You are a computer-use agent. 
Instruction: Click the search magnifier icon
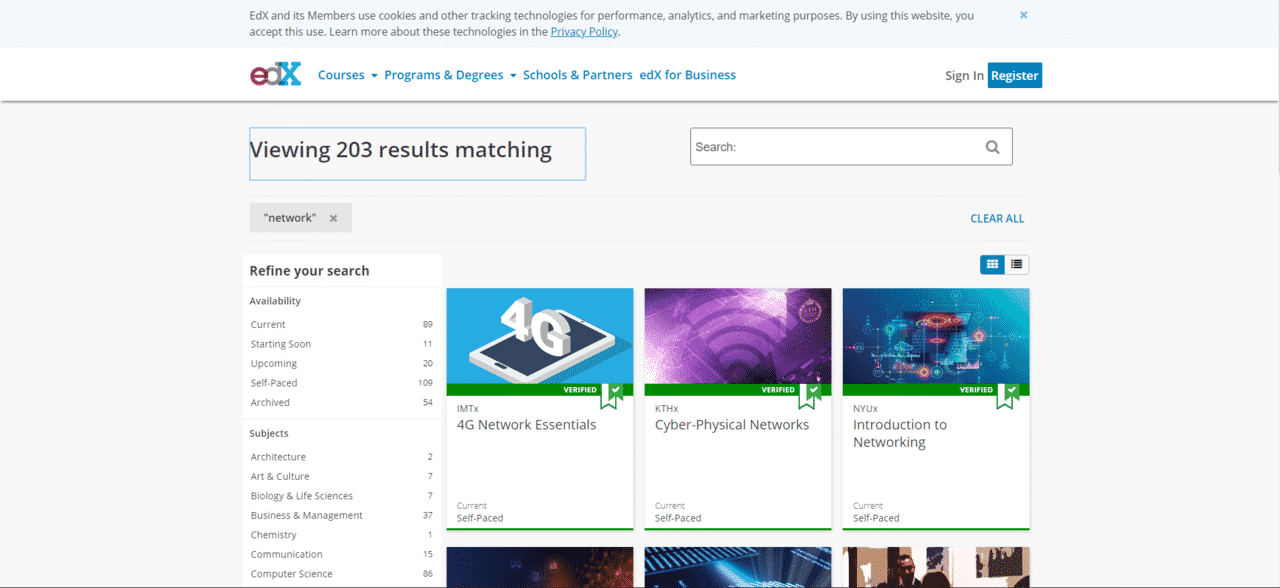tap(992, 147)
